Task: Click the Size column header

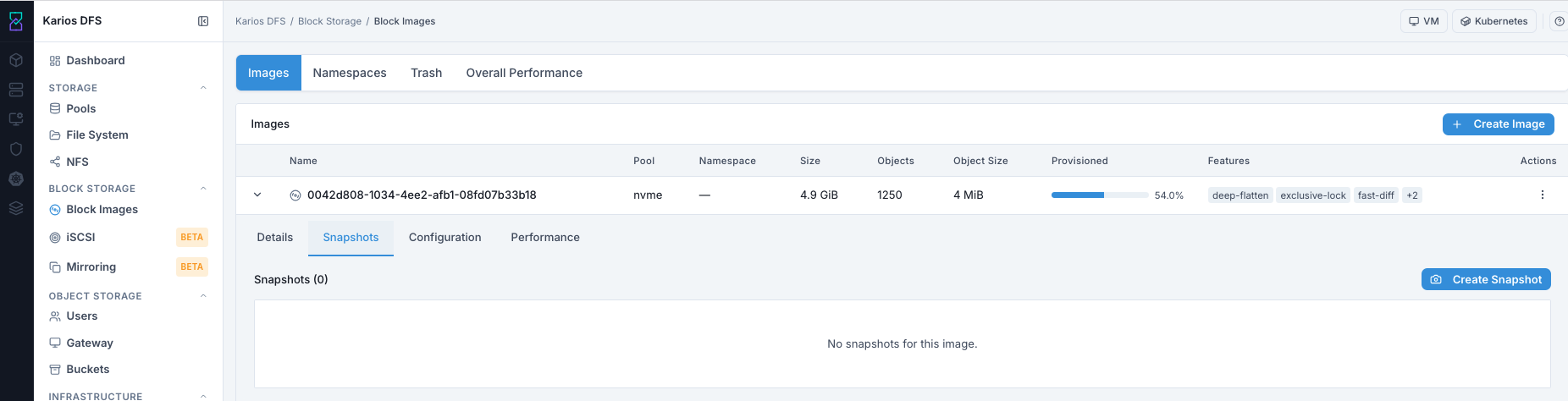Action: pyautogui.click(x=810, y=161)
